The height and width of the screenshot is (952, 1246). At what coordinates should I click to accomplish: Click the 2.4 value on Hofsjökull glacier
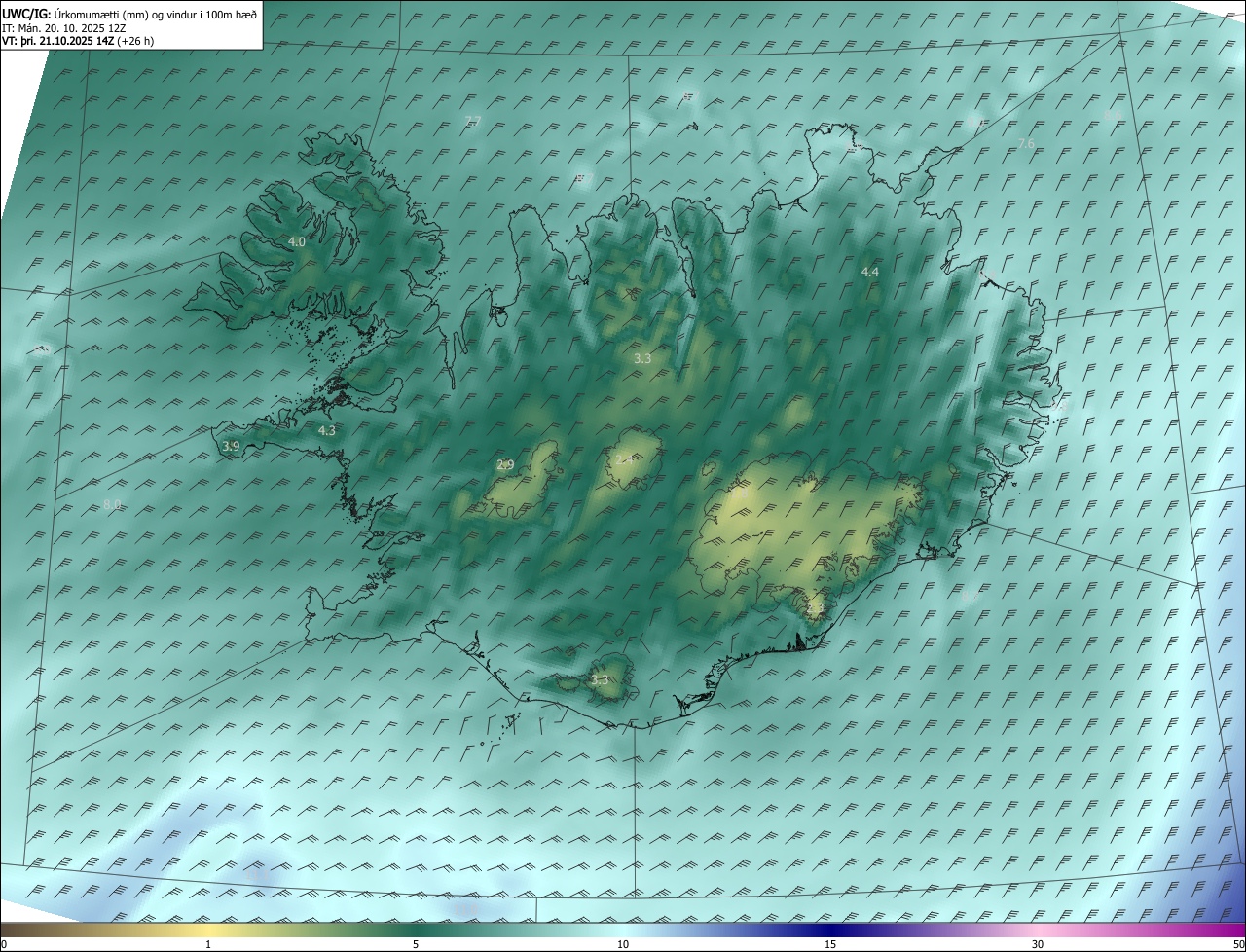(624, 459)
